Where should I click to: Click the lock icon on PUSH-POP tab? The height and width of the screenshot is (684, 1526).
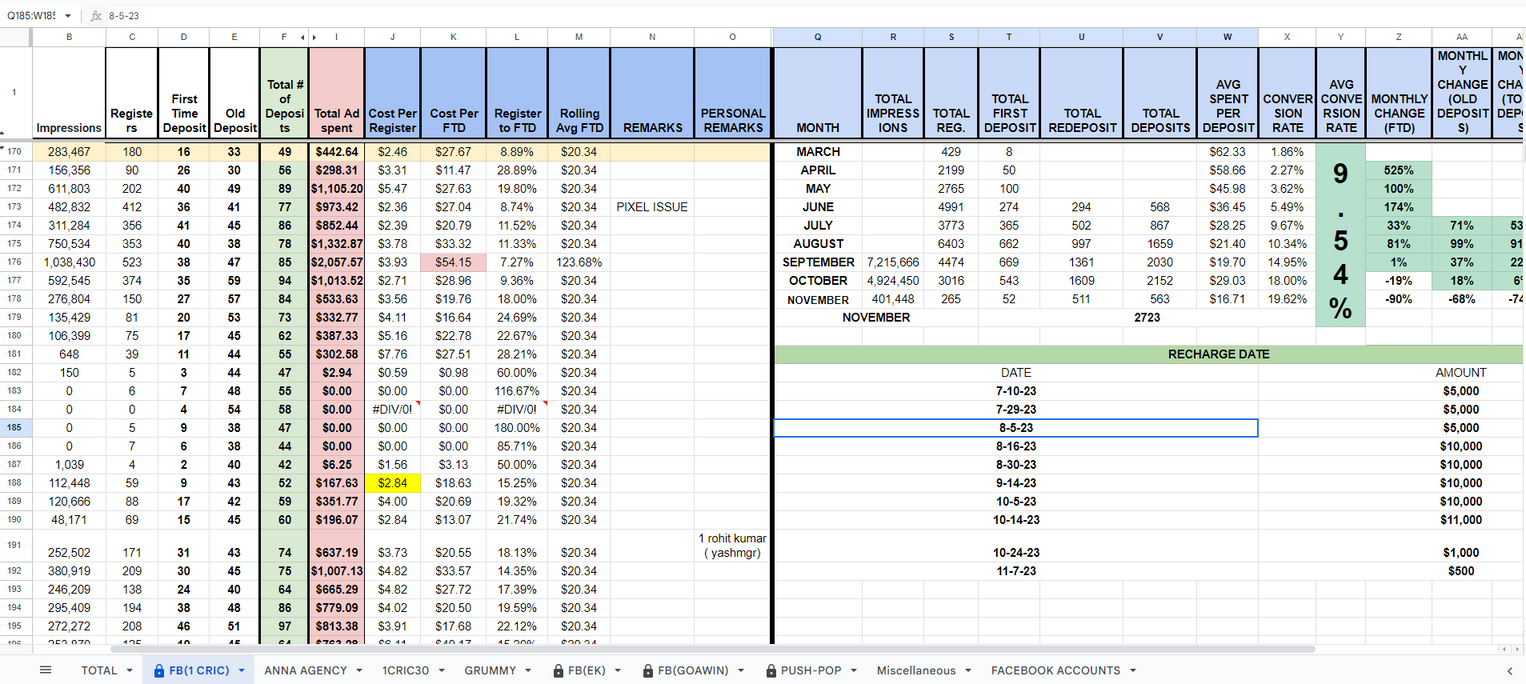(x=771, y=671)
